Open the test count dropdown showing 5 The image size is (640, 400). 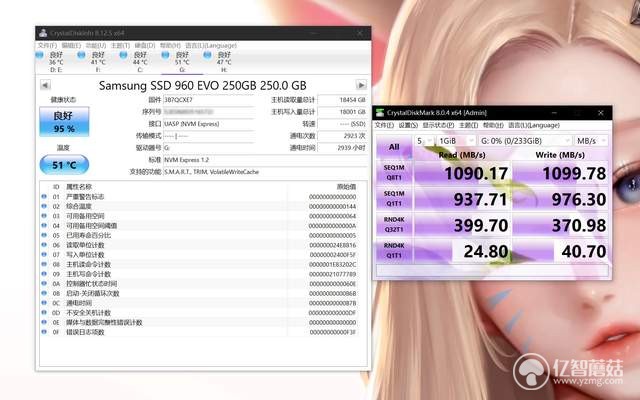[424, 141]
